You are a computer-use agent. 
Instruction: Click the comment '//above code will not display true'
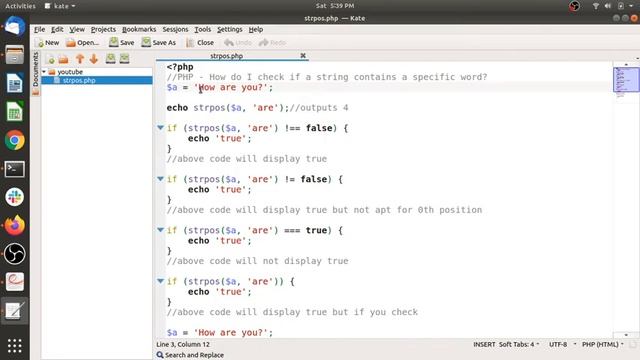tap(258, 261)
